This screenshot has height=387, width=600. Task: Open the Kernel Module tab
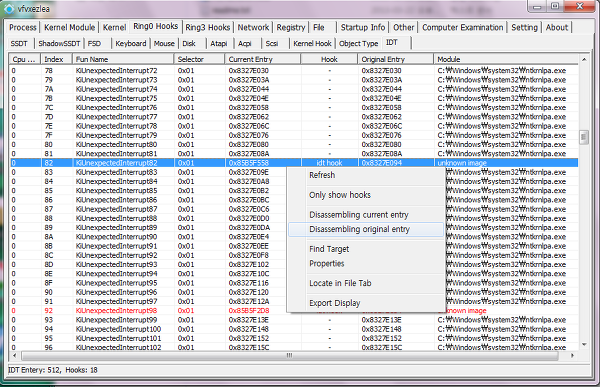[x=70, y=28]
